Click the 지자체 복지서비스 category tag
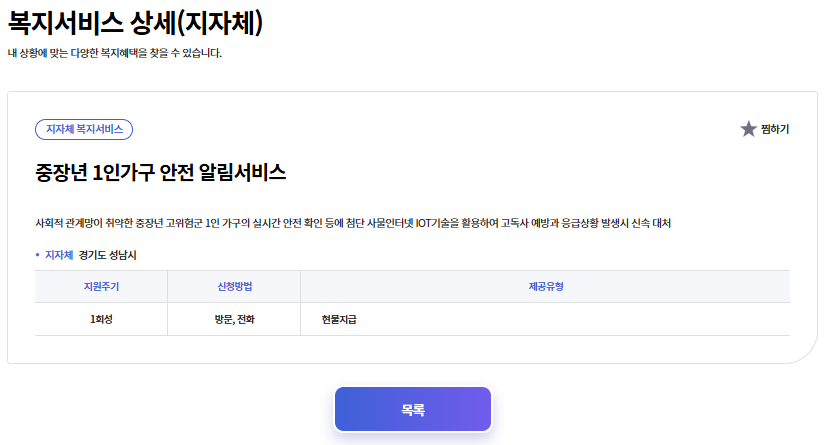This screenshot has width=829, height=445. pos(84,129)
